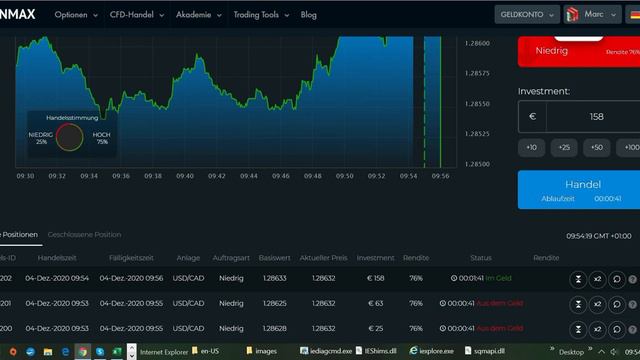Screen dimensions: 640x360
Task: Click x2 double-up icon in the €25 row
Action: tap(597, 329)
